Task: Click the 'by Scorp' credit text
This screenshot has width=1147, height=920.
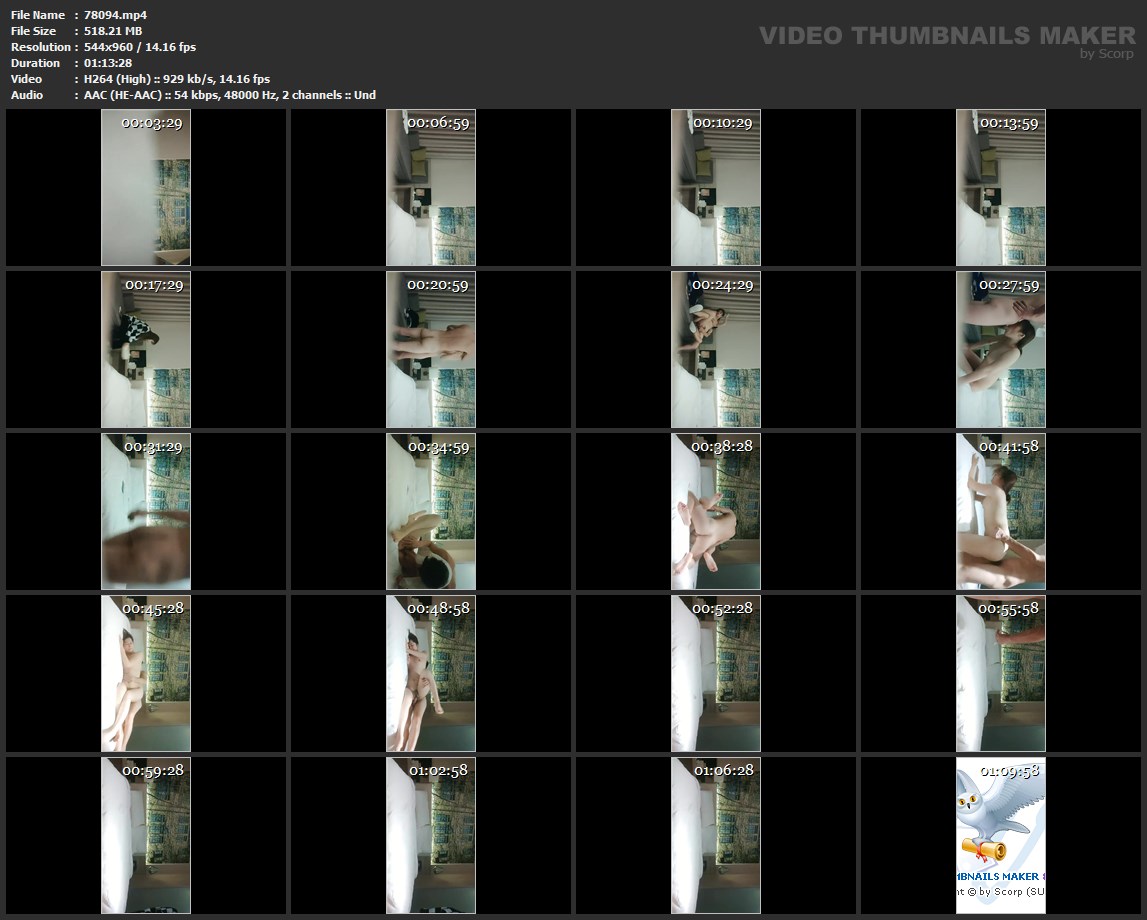Action: 1106,54
